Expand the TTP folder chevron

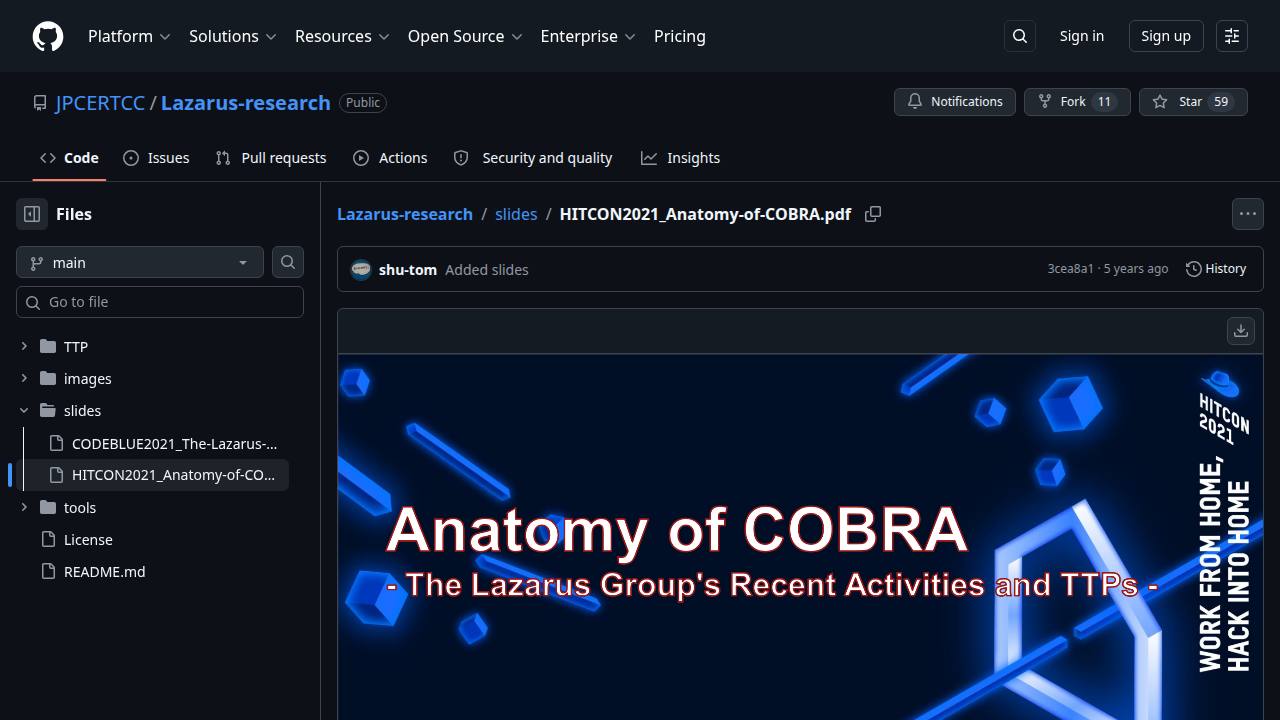[24, 346]
